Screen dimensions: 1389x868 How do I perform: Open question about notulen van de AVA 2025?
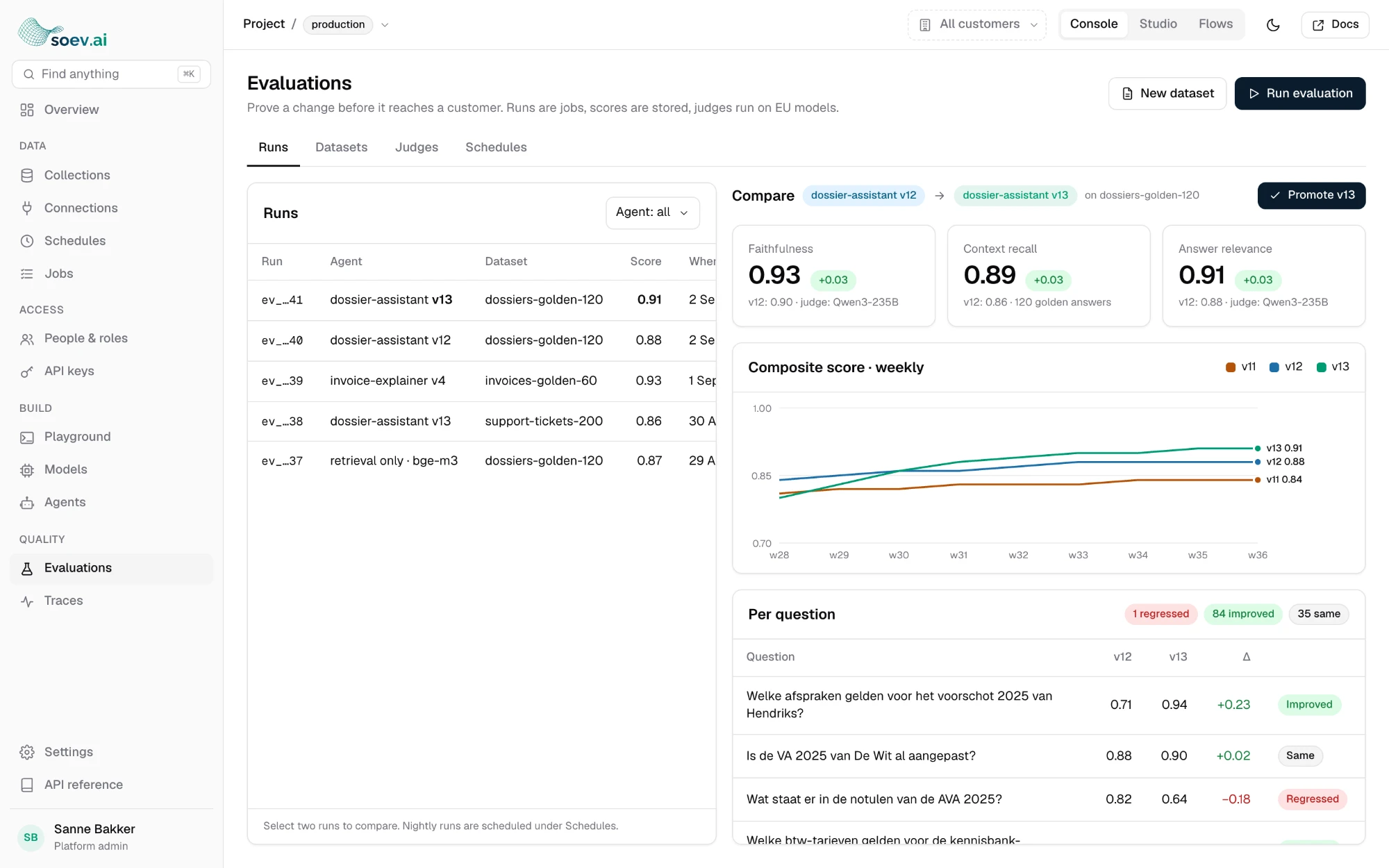pos(1049,800)
